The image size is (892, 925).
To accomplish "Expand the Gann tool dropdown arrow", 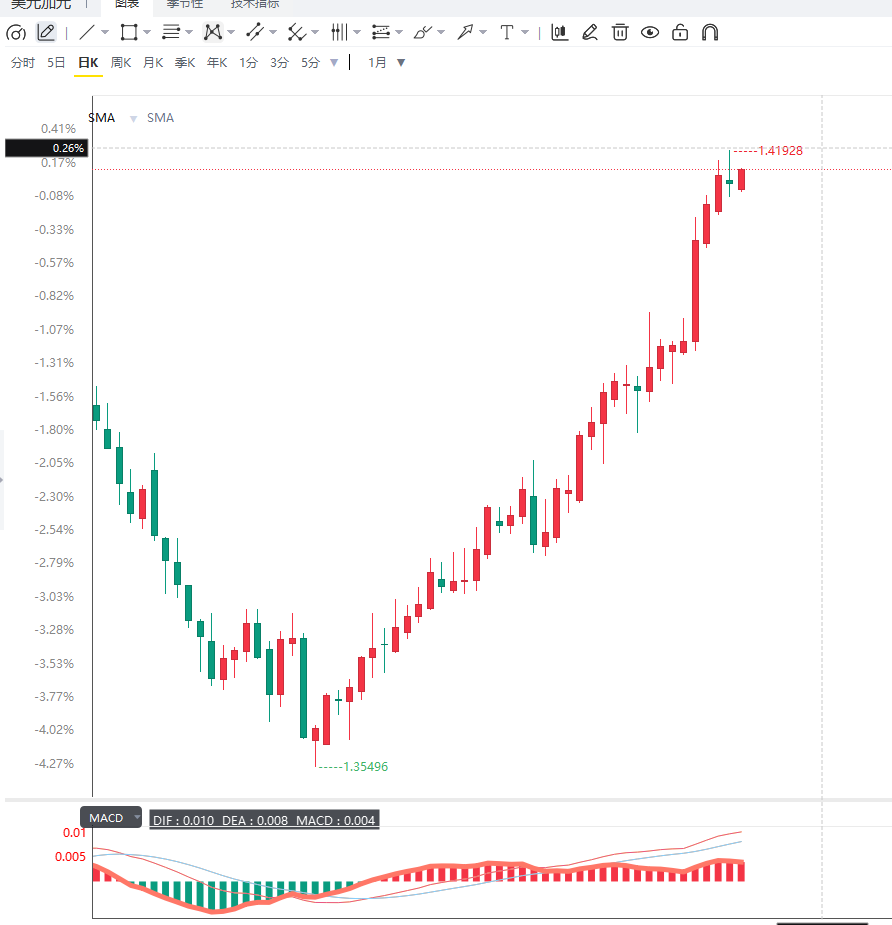I will pos(314,32).
